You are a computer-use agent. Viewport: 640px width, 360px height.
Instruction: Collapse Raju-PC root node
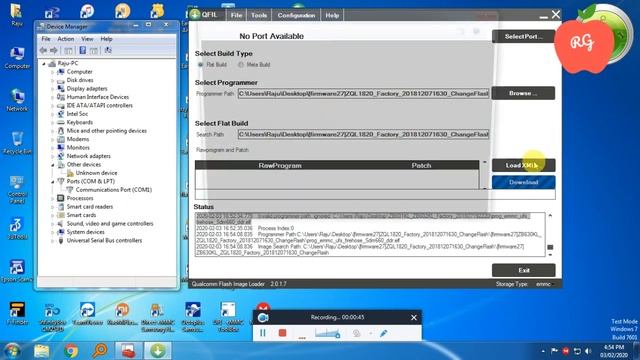point(44,64)
